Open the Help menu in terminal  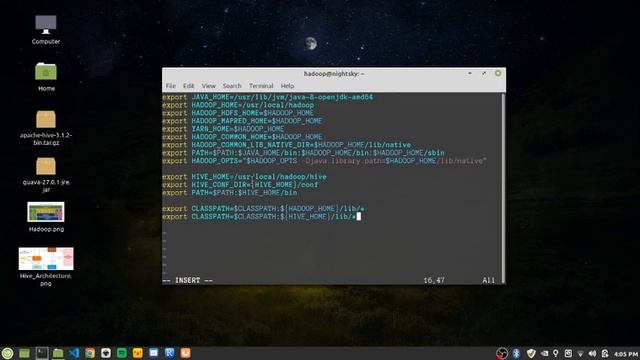coord(287,86)
